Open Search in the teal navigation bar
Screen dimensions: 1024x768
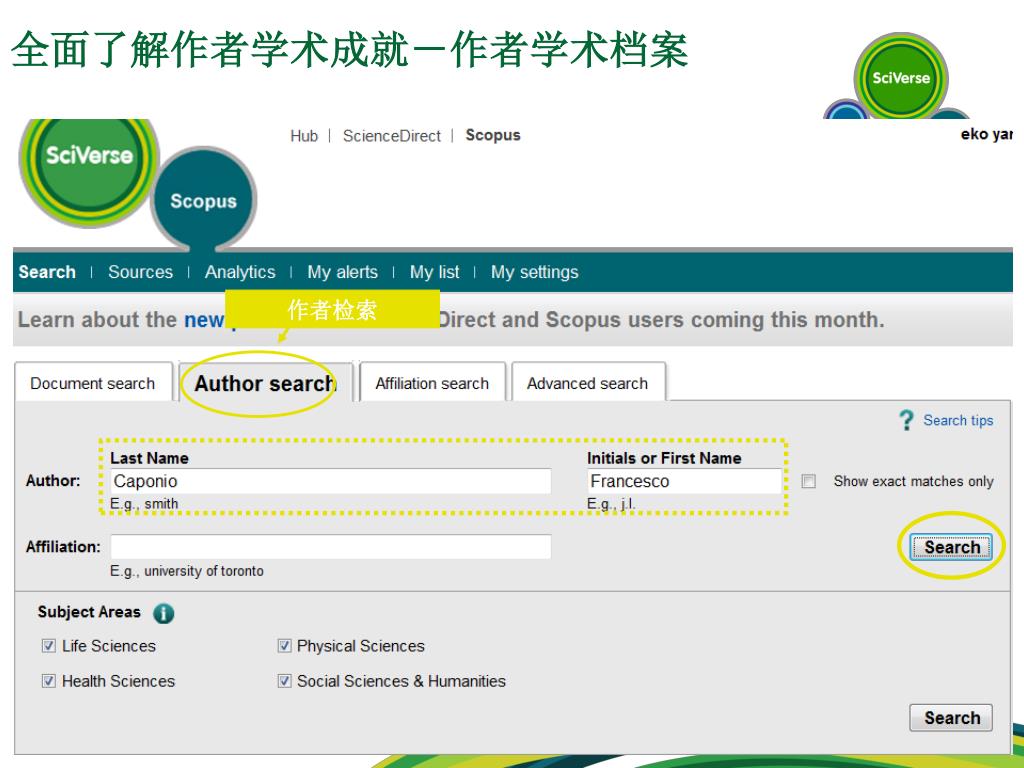tap(47, 272)
